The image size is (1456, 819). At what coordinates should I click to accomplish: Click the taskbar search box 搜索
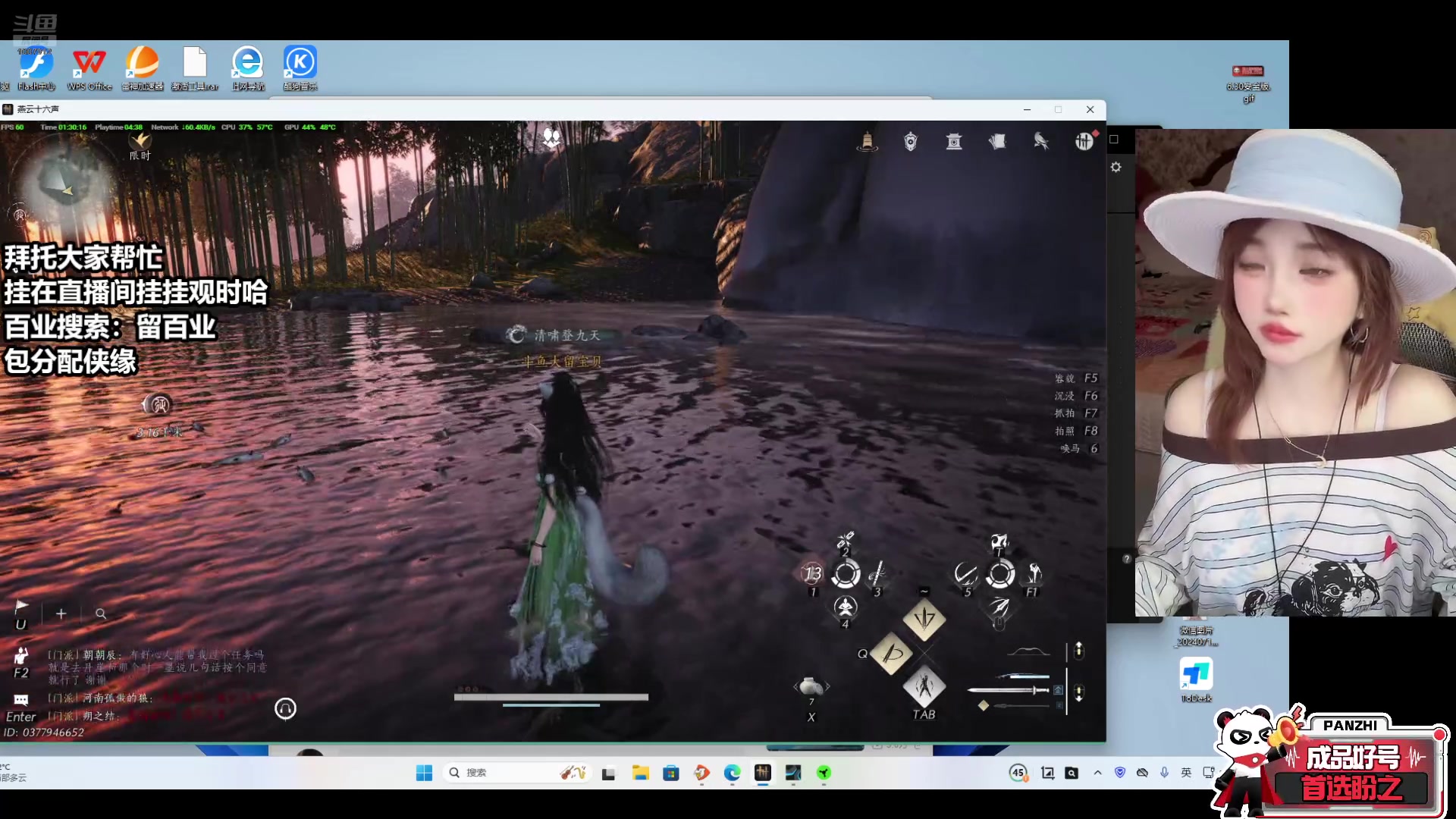coord(519,773)
